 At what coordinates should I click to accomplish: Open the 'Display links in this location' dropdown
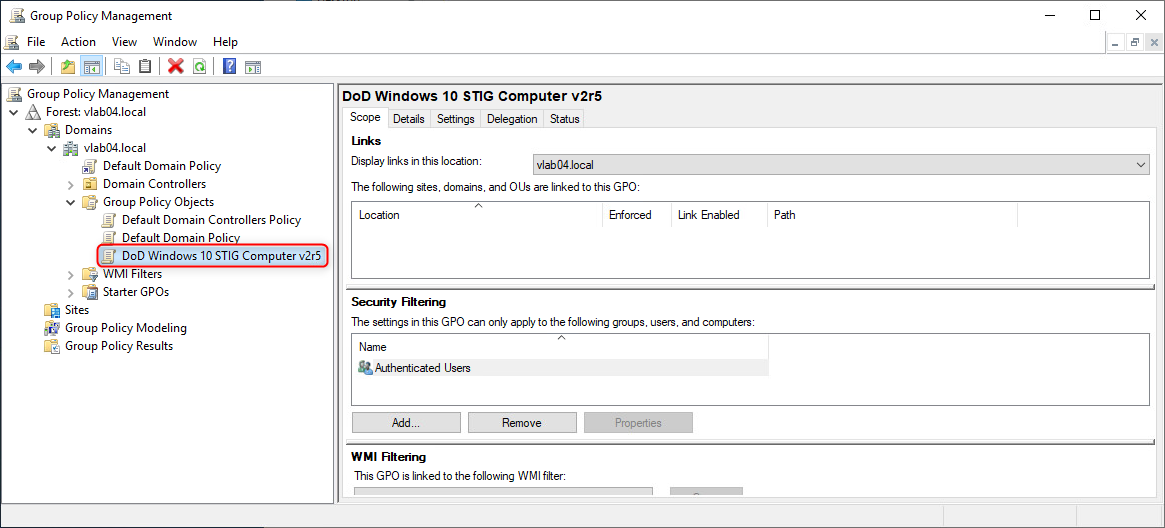click(840, 164)
